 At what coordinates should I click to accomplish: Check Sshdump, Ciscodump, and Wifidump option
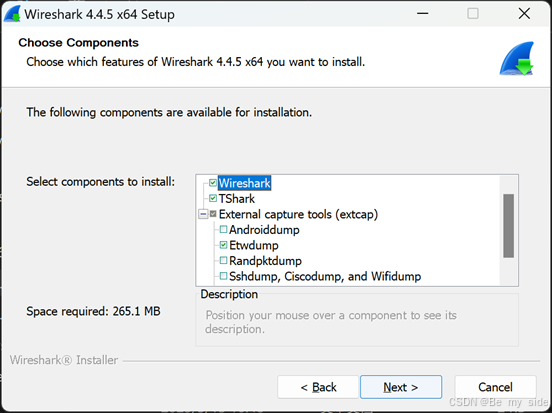point(223,276)
